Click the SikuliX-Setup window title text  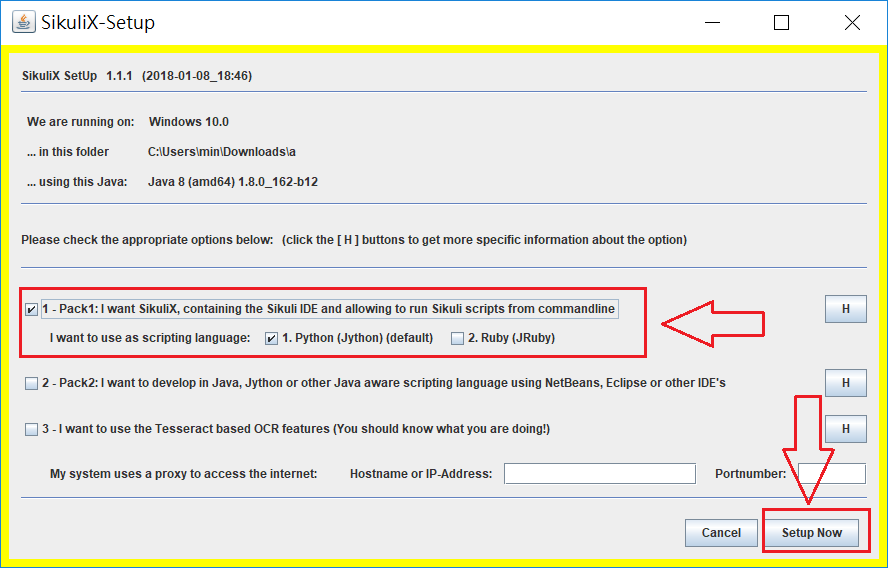98,23
